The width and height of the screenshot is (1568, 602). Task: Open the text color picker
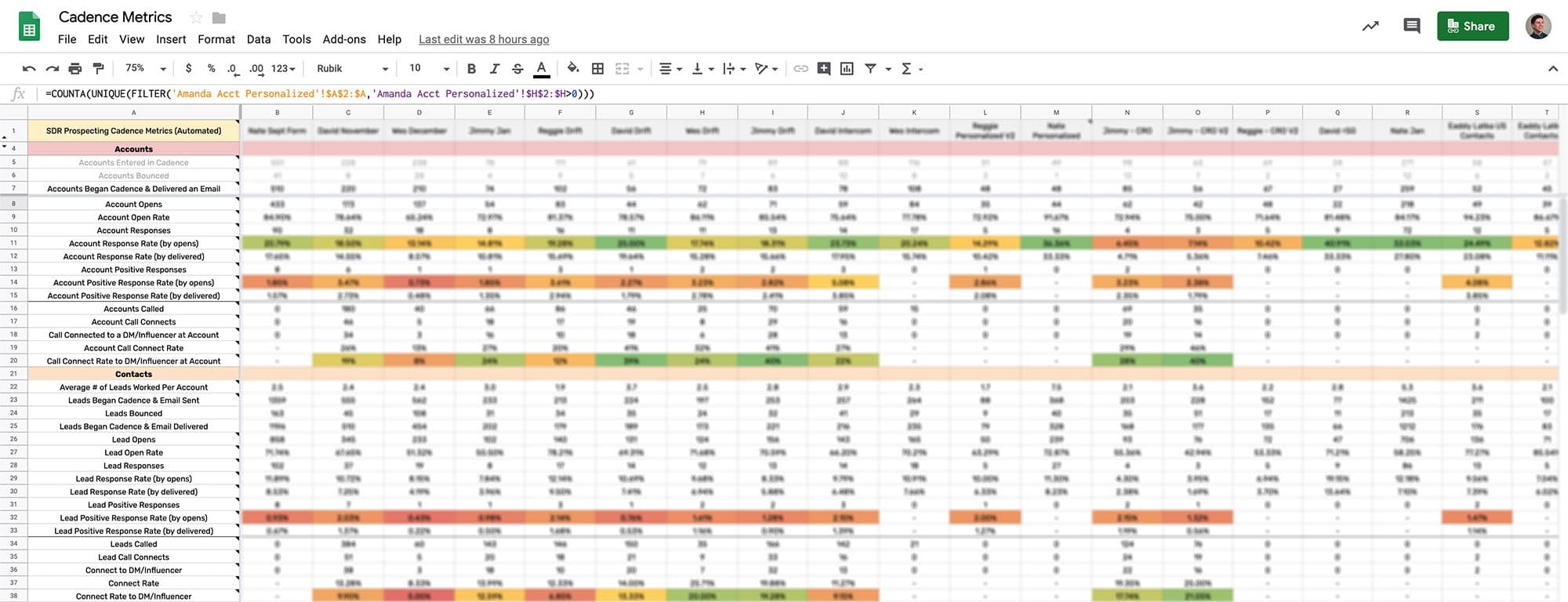click(541, 69)
